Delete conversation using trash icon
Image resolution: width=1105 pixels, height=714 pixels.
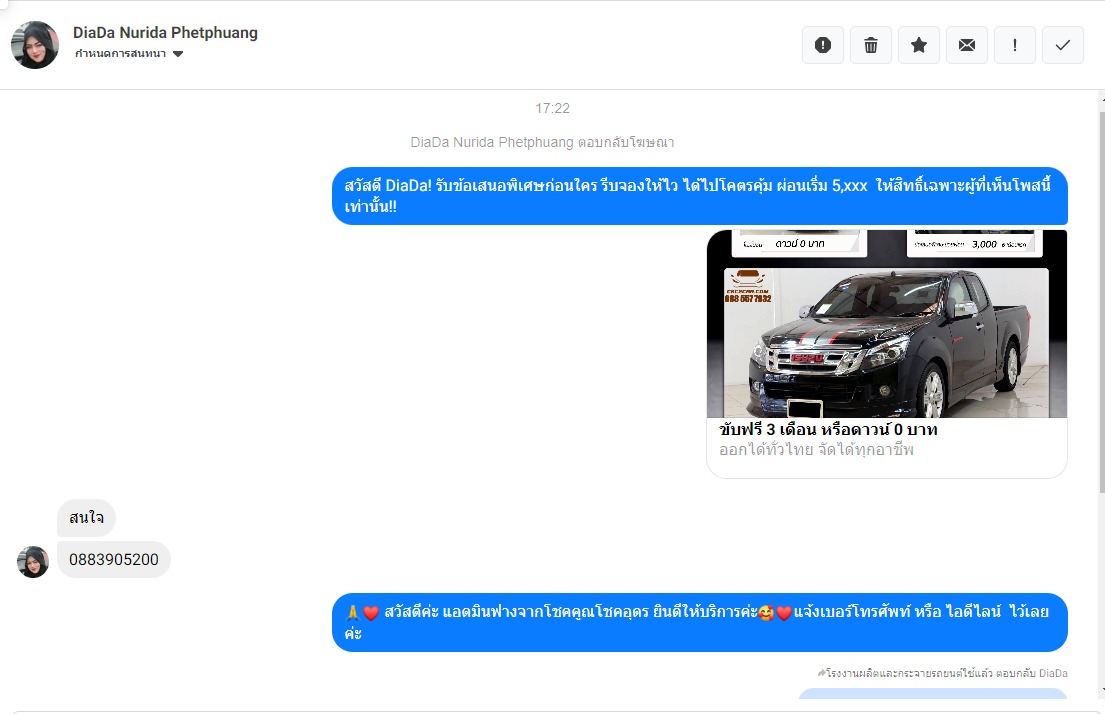870,45
